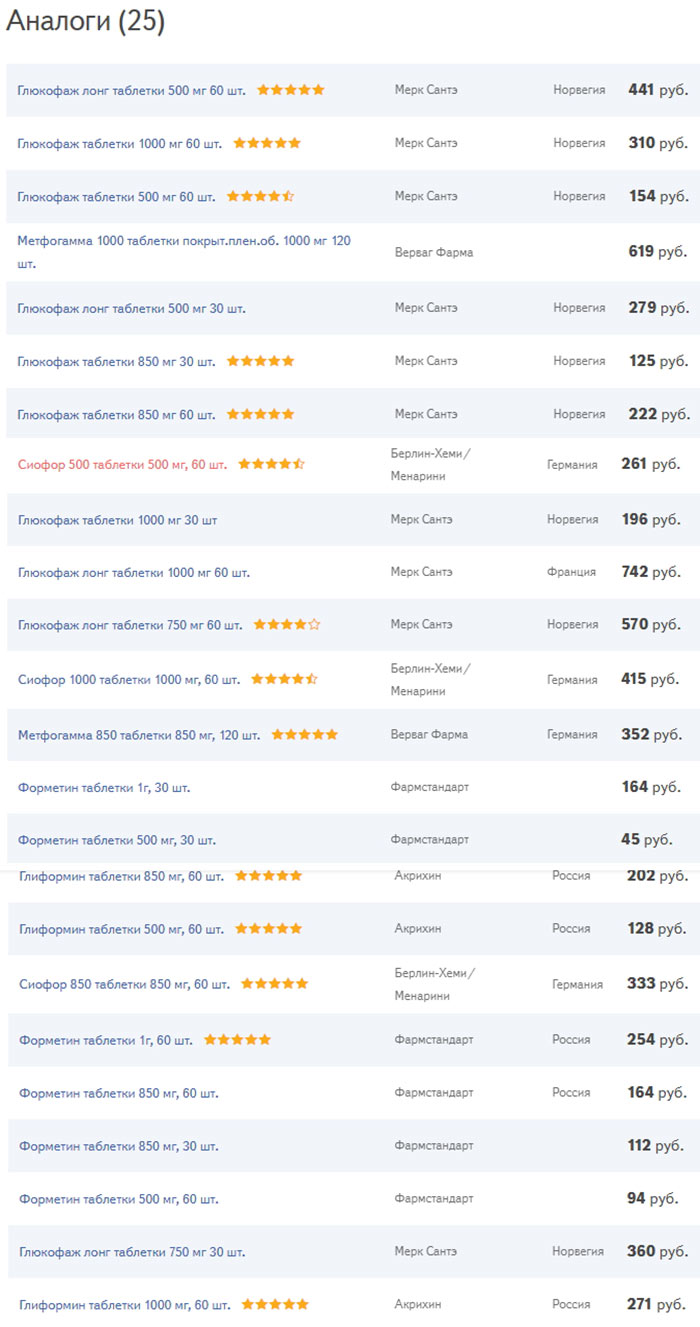Open Глюкофаж лонг 1000 мг 60 шт. link
This screenshot has height=1327, width=700.
(x=134, y=573)
